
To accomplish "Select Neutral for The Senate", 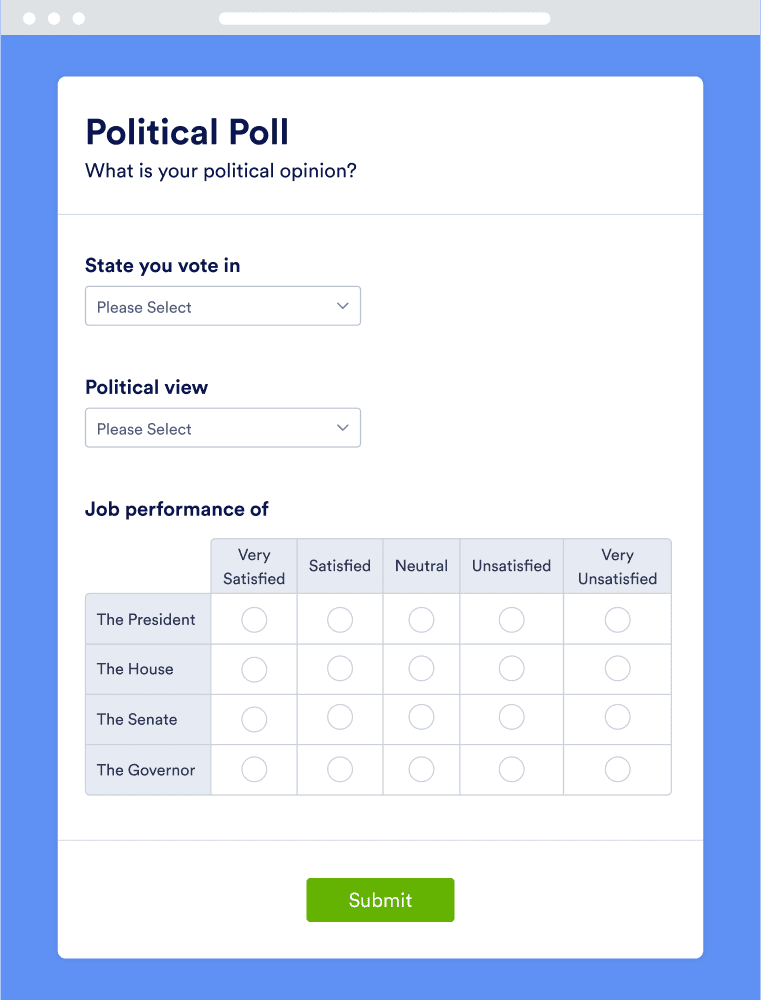I will [x=421, y=718].
